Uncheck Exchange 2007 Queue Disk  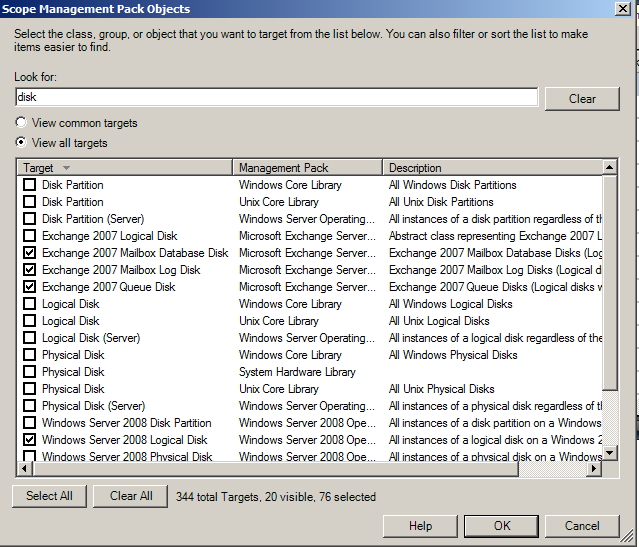click(29, 287)
